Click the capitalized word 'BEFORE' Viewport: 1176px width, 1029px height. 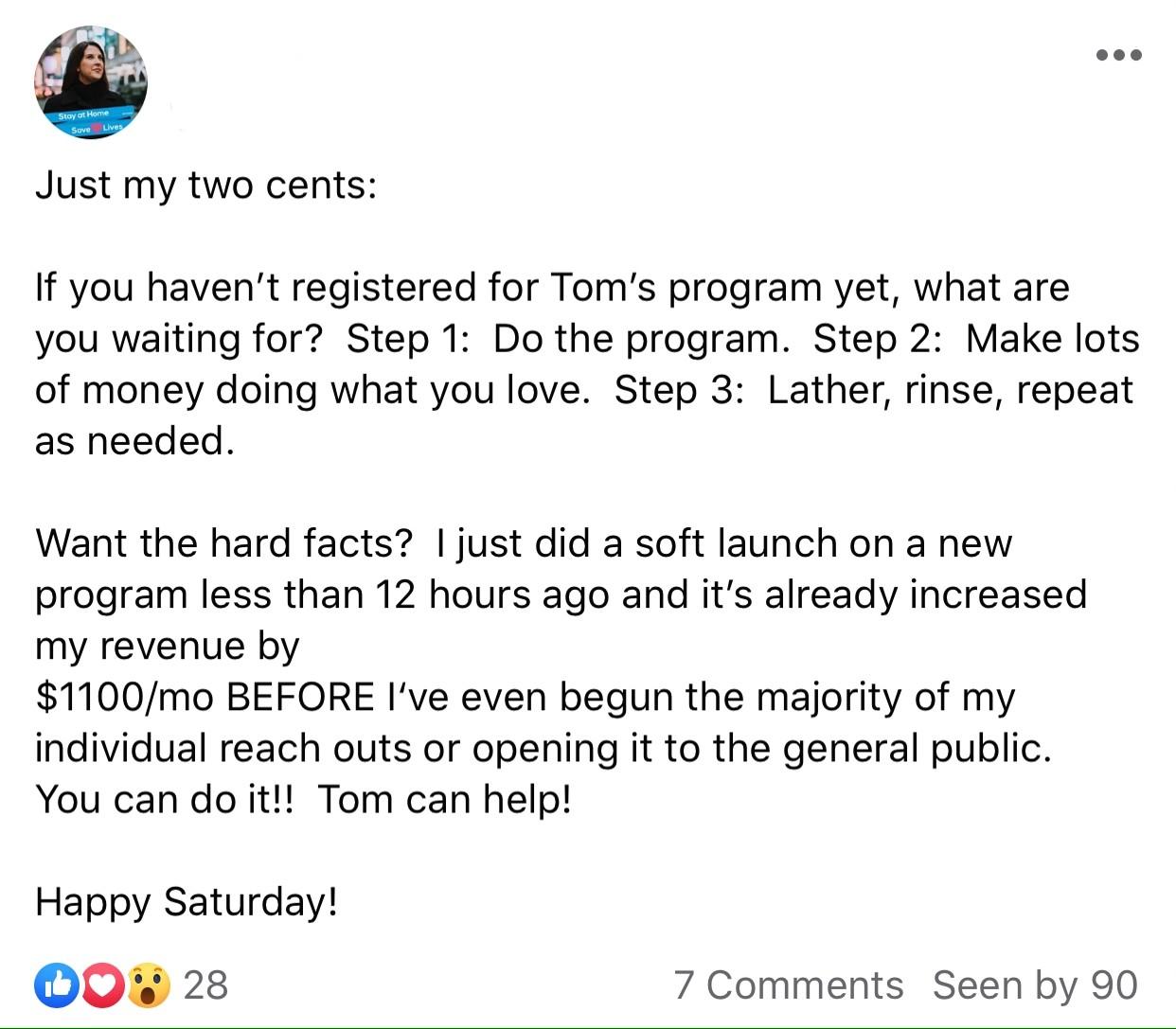tap(300, 697)
